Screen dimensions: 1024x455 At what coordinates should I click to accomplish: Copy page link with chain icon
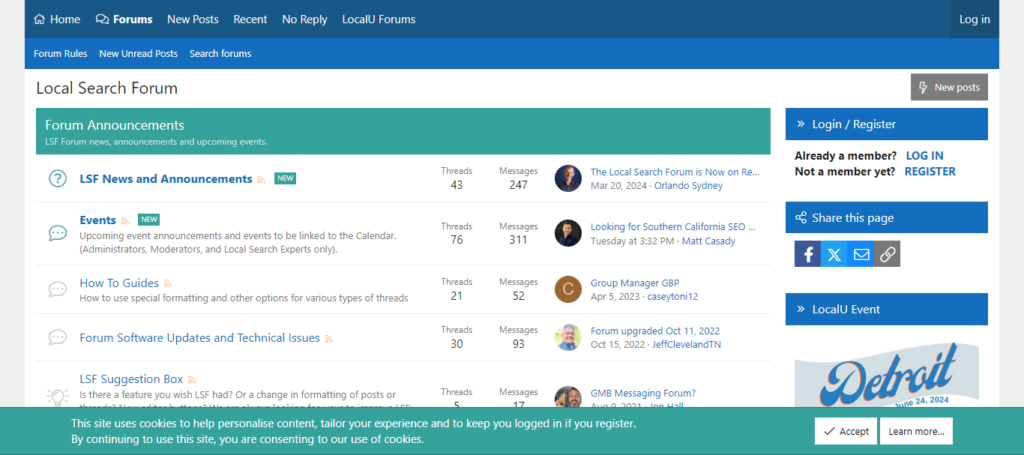click(887, 254)
